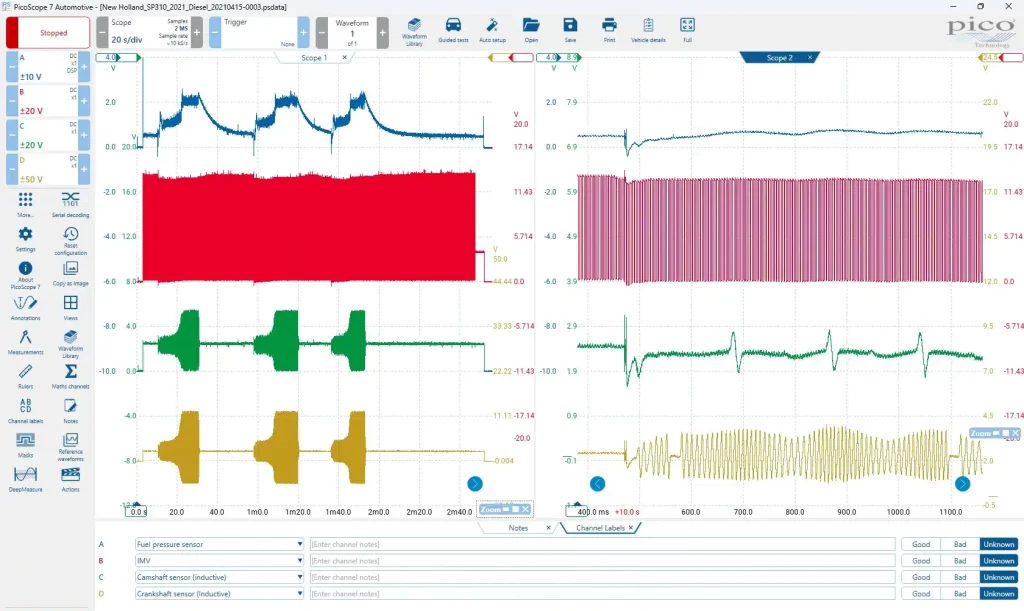Select the Rulers tool in sidebar

(25, 375)
